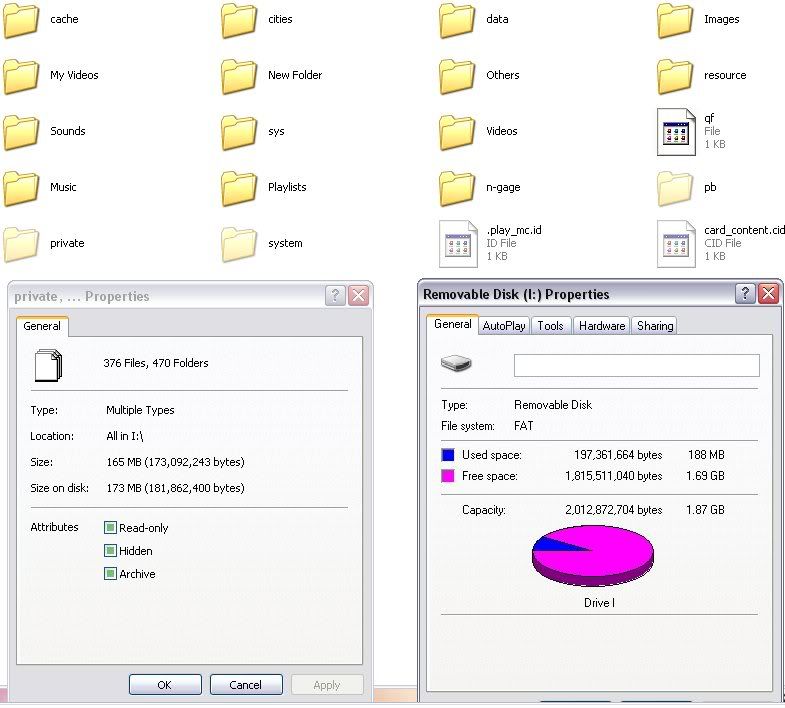Switch to the AutoPlay tab
This screenshot has height=708, width=785.
(x=504, y=326)
